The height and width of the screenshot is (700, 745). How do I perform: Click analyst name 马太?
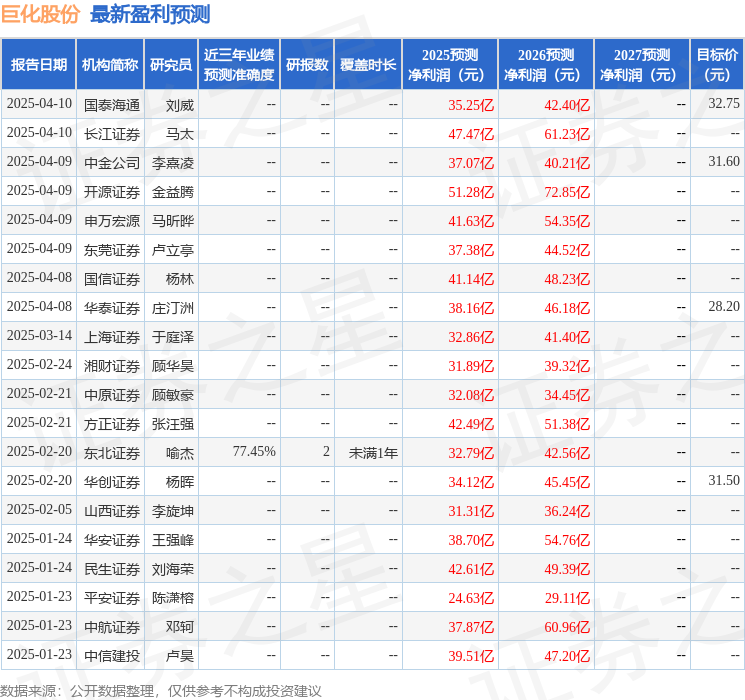coord(180,134)
